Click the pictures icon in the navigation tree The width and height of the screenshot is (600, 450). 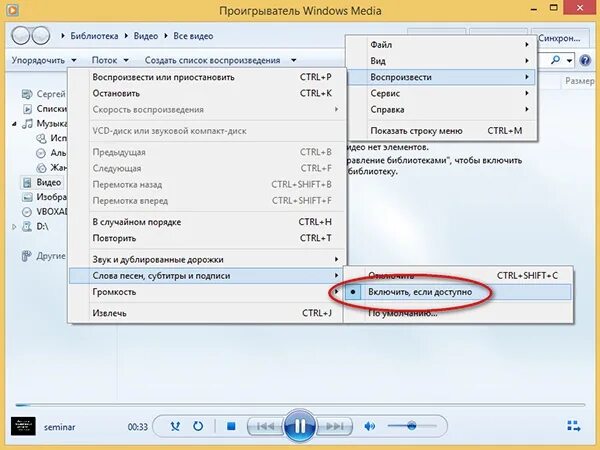[x=27, y=197]
